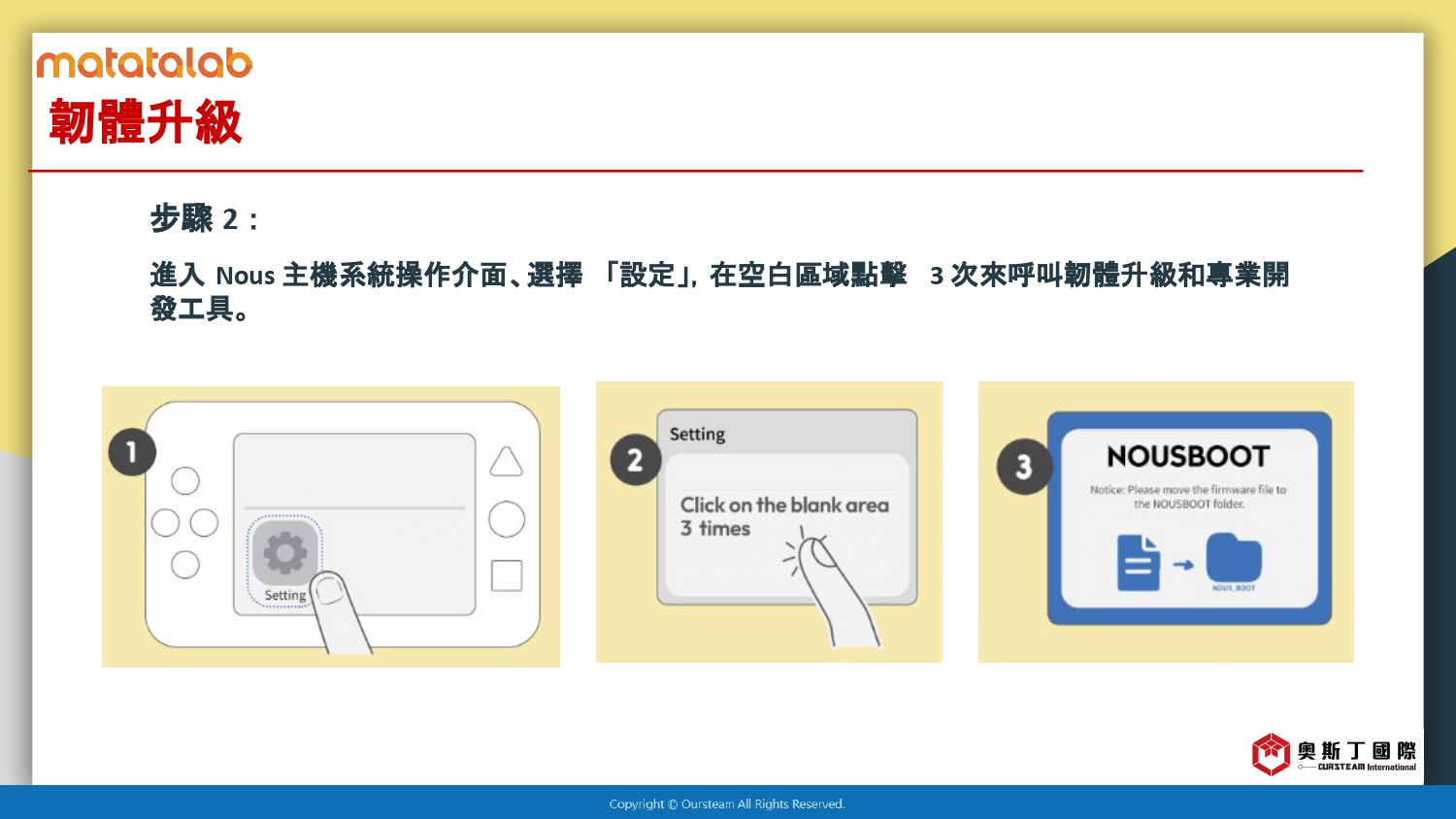The width and height of the screenshot is (1456, 819).
Task: Click the square button on the Nous device
Action: coord(507,575)
